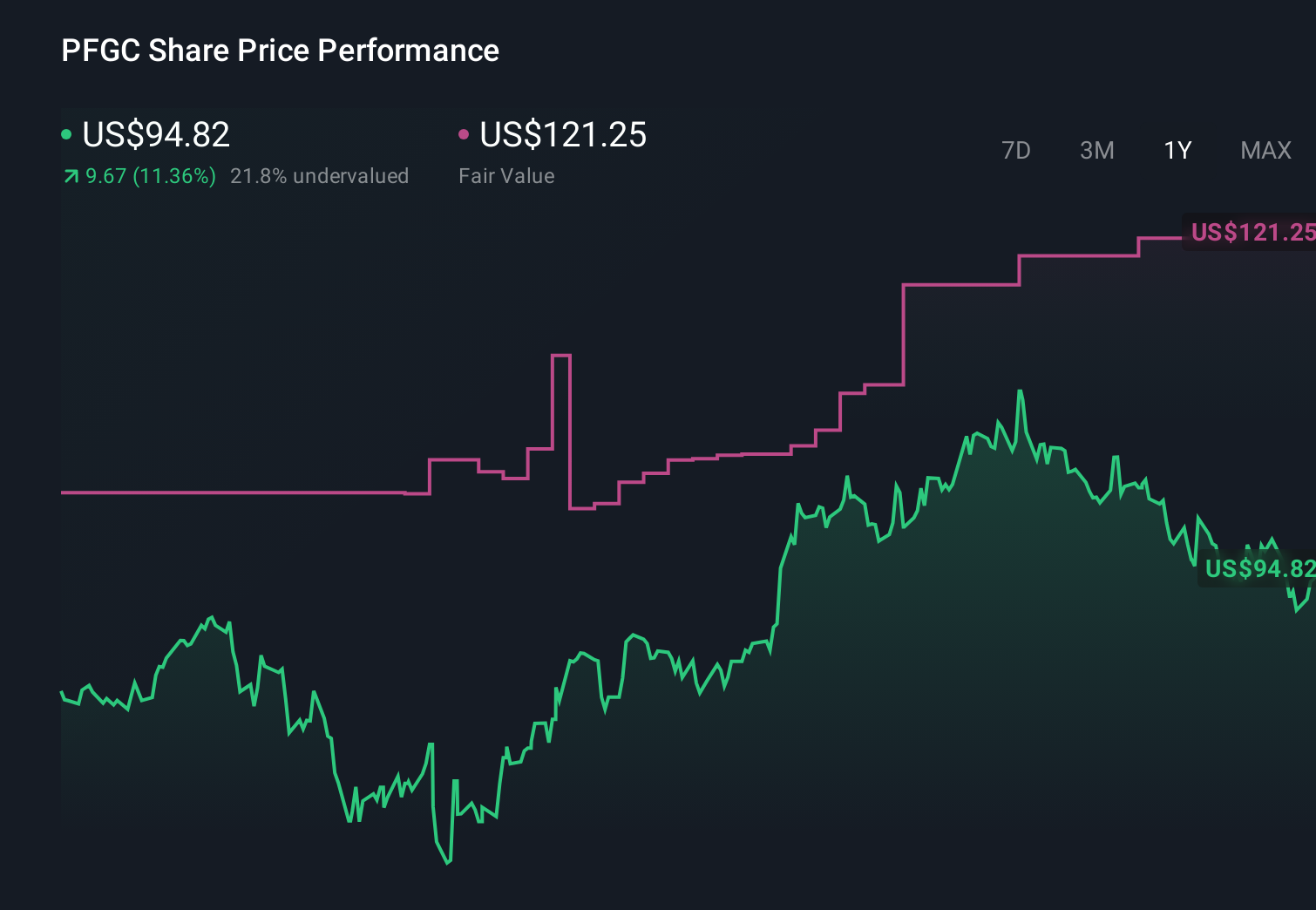Select the 3M time range
The width and height of the screenshot is (1316, 910).
[x=1096, y=150]
